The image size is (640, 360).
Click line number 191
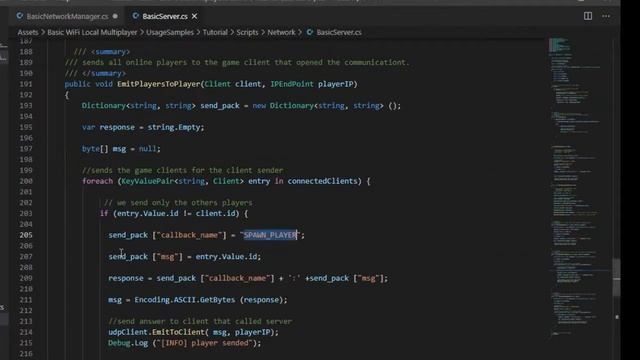tap(26, 84)
